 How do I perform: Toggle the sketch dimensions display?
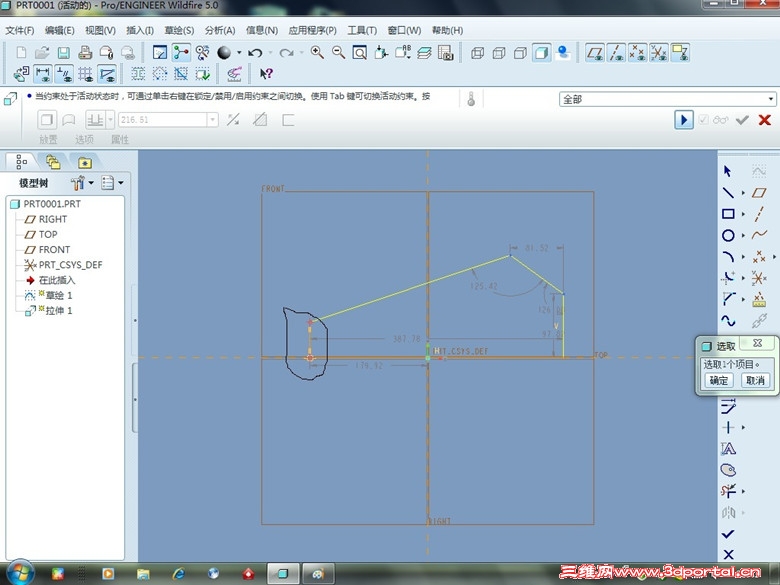pyautogui.click(x=43, y=73)
